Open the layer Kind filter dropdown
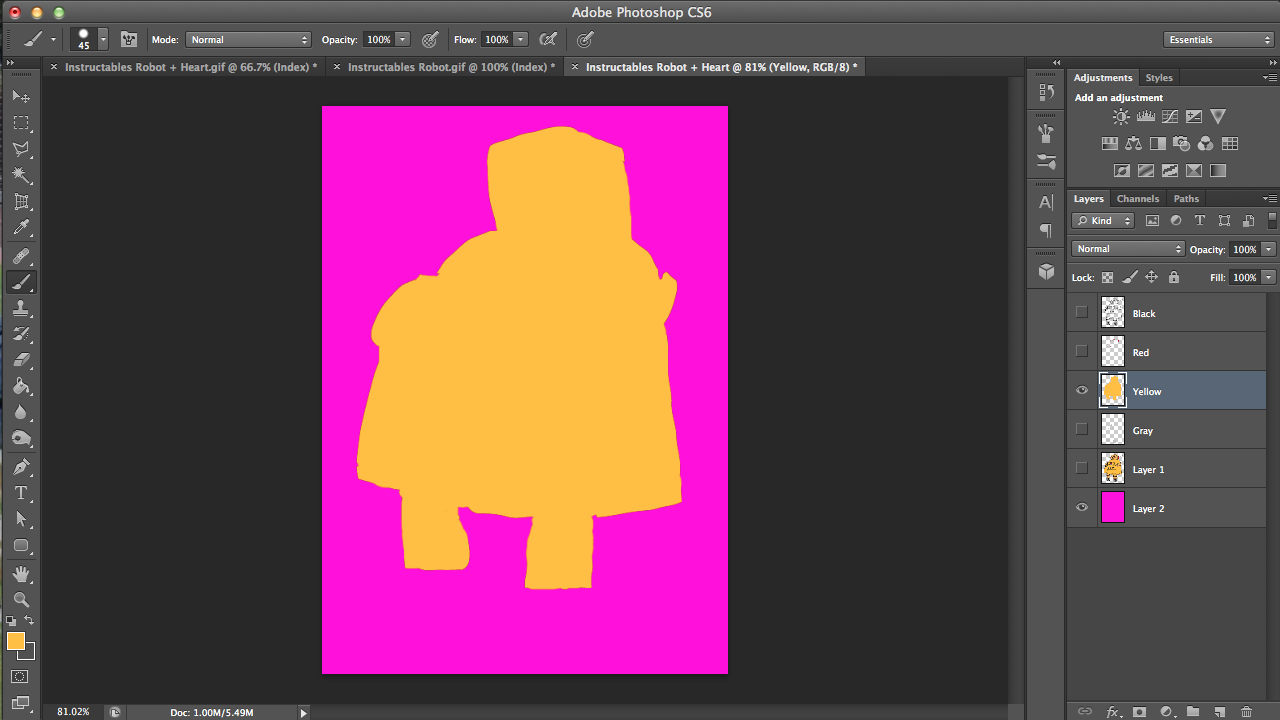The image size is (1280, 720). [x=1103, y=221]
